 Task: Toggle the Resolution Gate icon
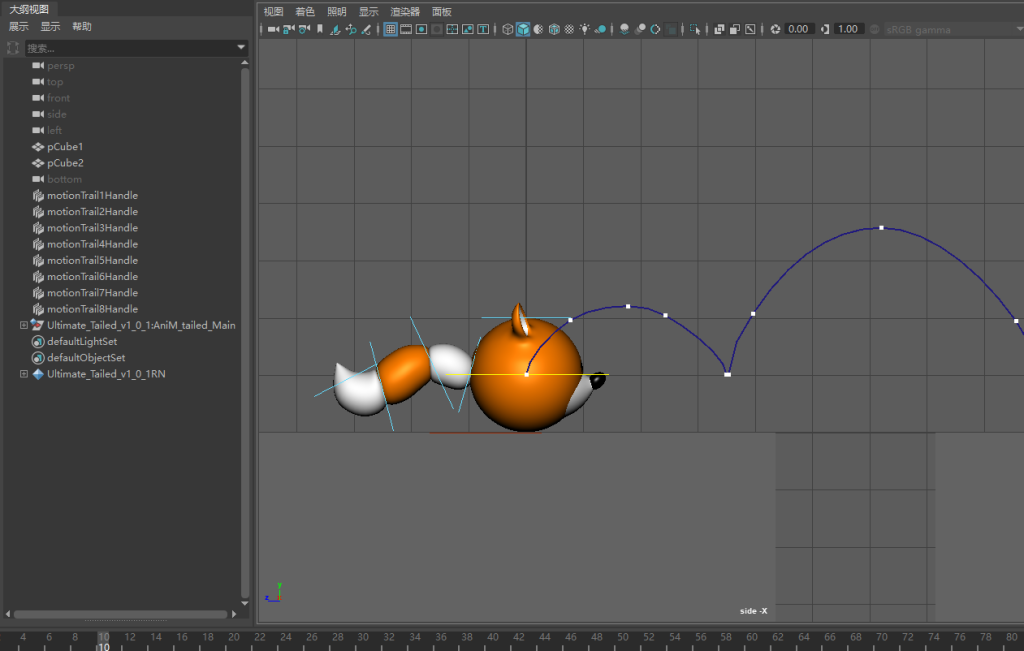click(421, 29)
